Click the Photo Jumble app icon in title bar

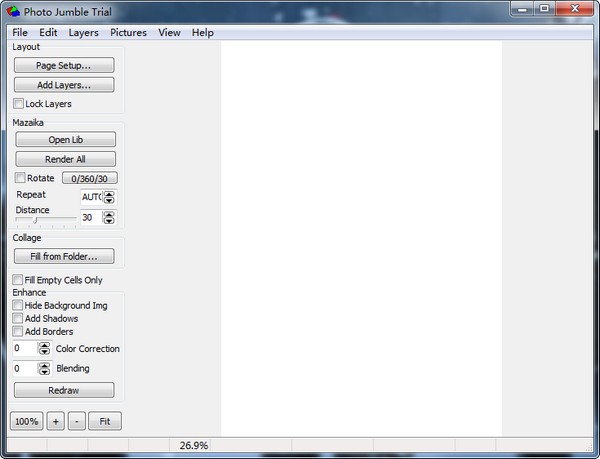tap(13, 12)
